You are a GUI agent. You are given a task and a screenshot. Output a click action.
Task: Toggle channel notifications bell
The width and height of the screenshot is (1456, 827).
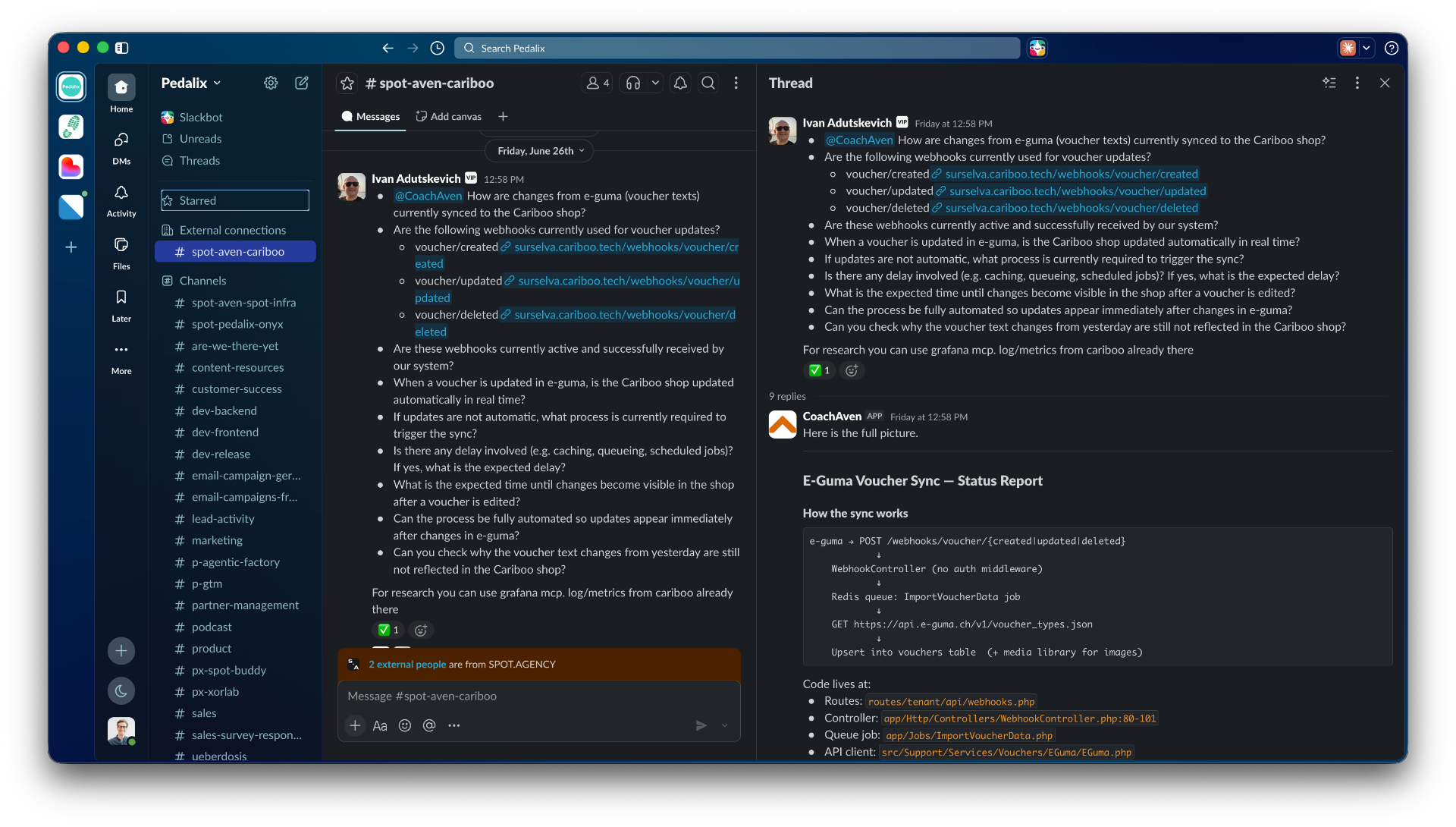coord(680,83)
